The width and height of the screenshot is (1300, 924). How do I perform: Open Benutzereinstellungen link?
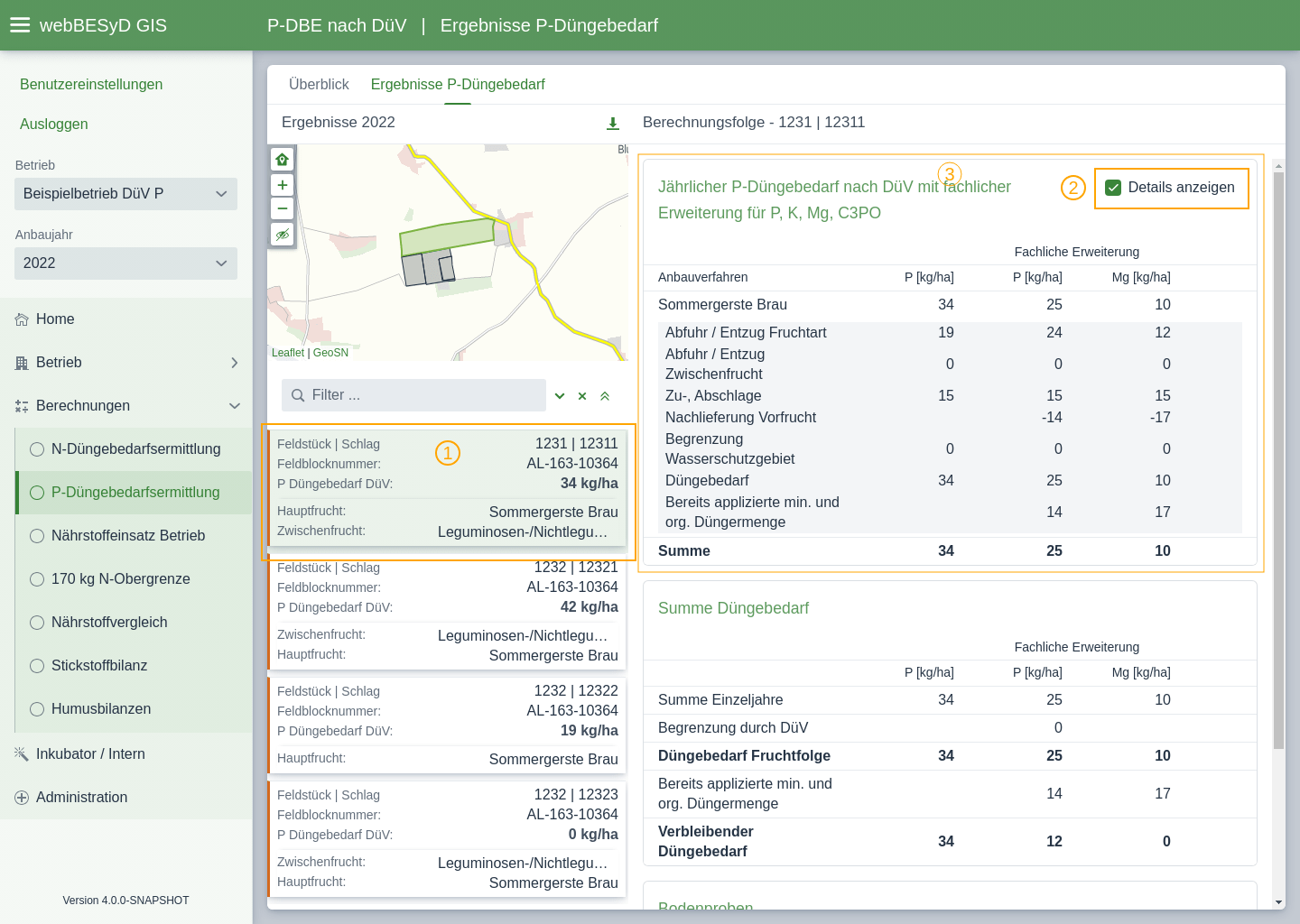pyautogui.click(x=91, y=85)
